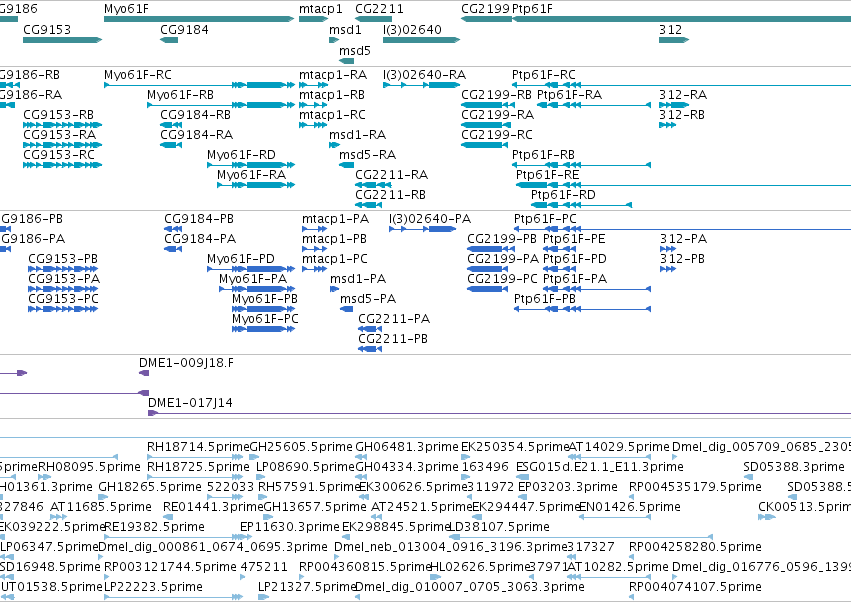Click transcript label CG9153-RB
The image size is (851, 602).
click(59, 115)
